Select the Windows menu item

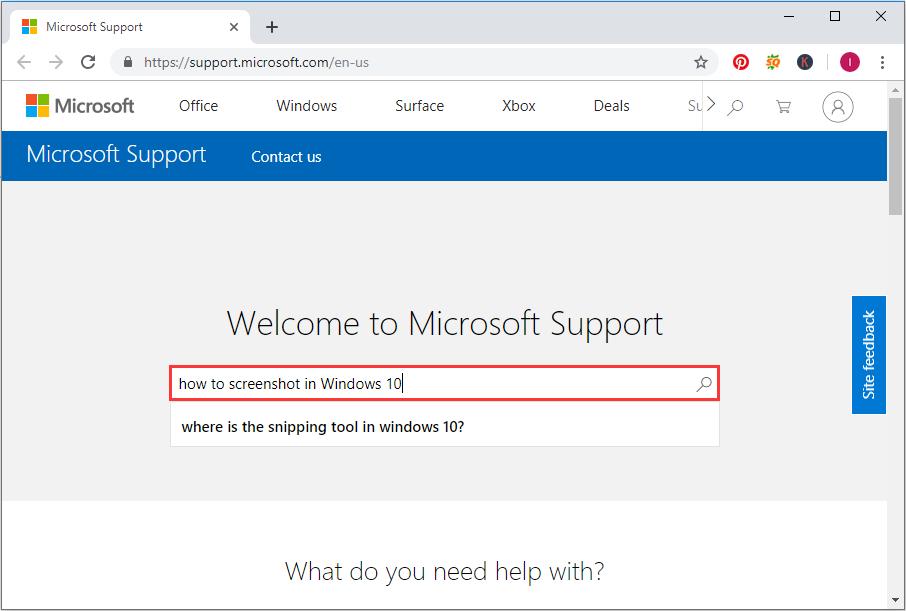306,105
